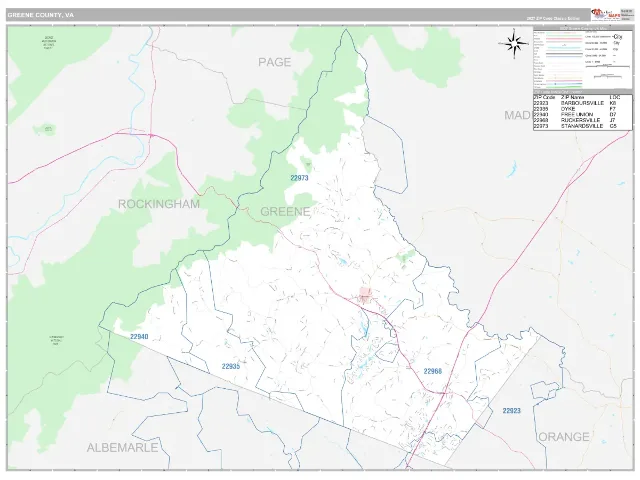Click ZIP code label 22968 on map

432,371
